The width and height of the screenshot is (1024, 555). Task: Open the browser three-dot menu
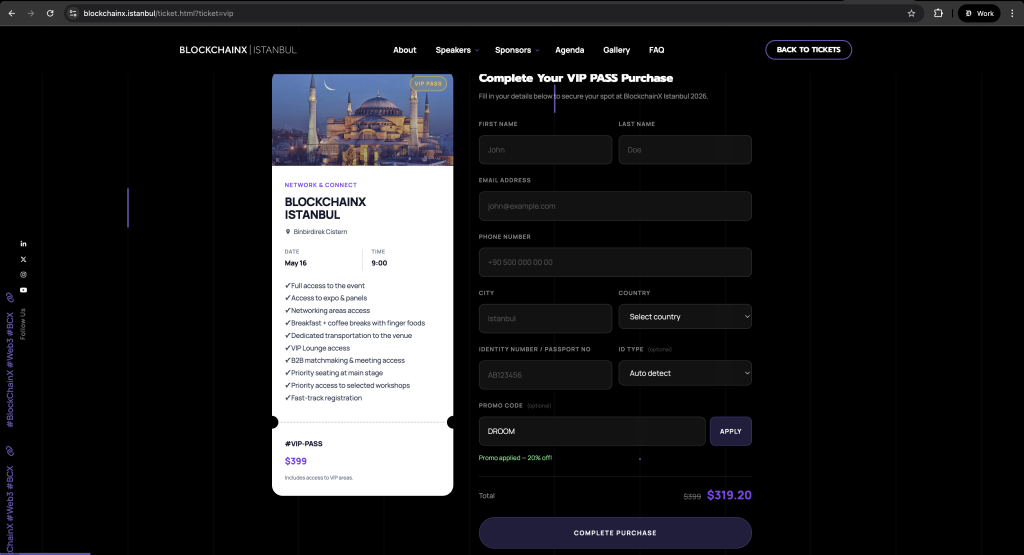tap(1012, 13)
